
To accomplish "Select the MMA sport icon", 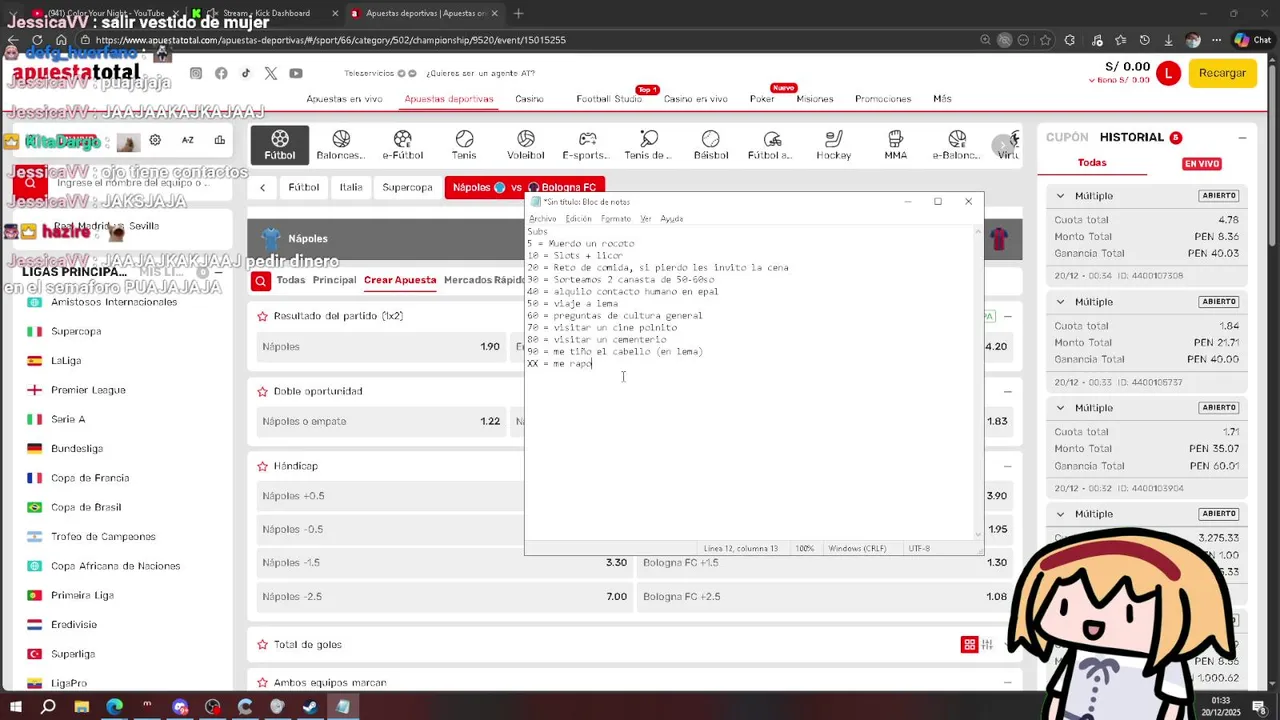I will (x=896, y=145).
